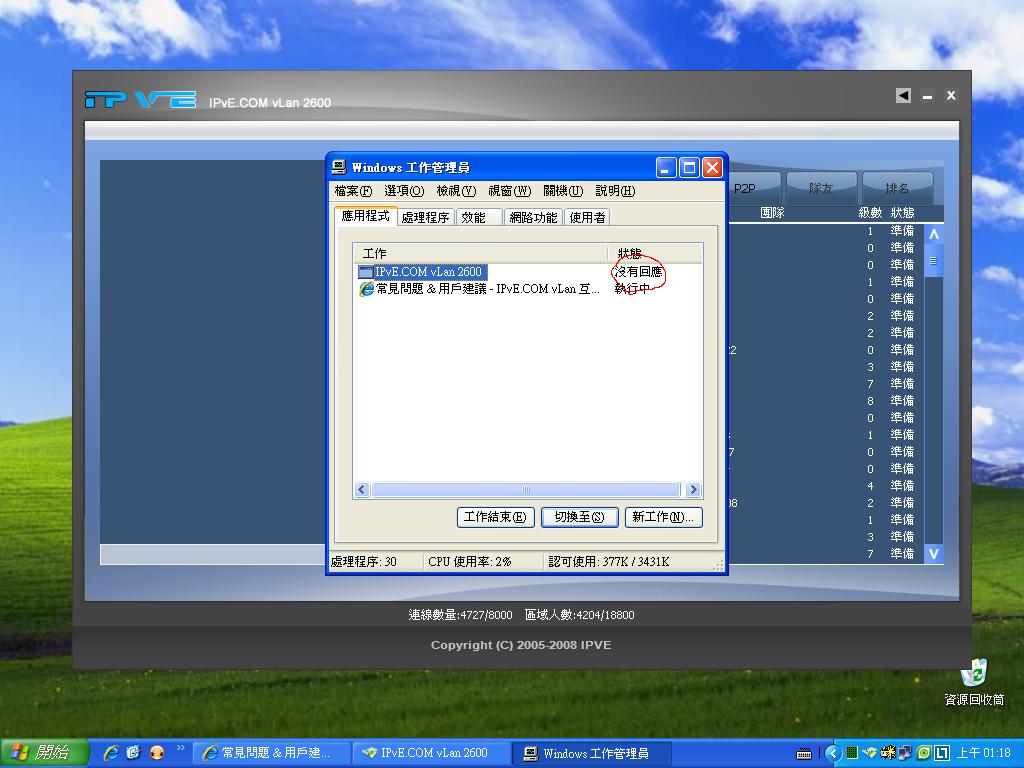Open Recycle Bin 資源回收筒 on the desktop

point(974,682)
